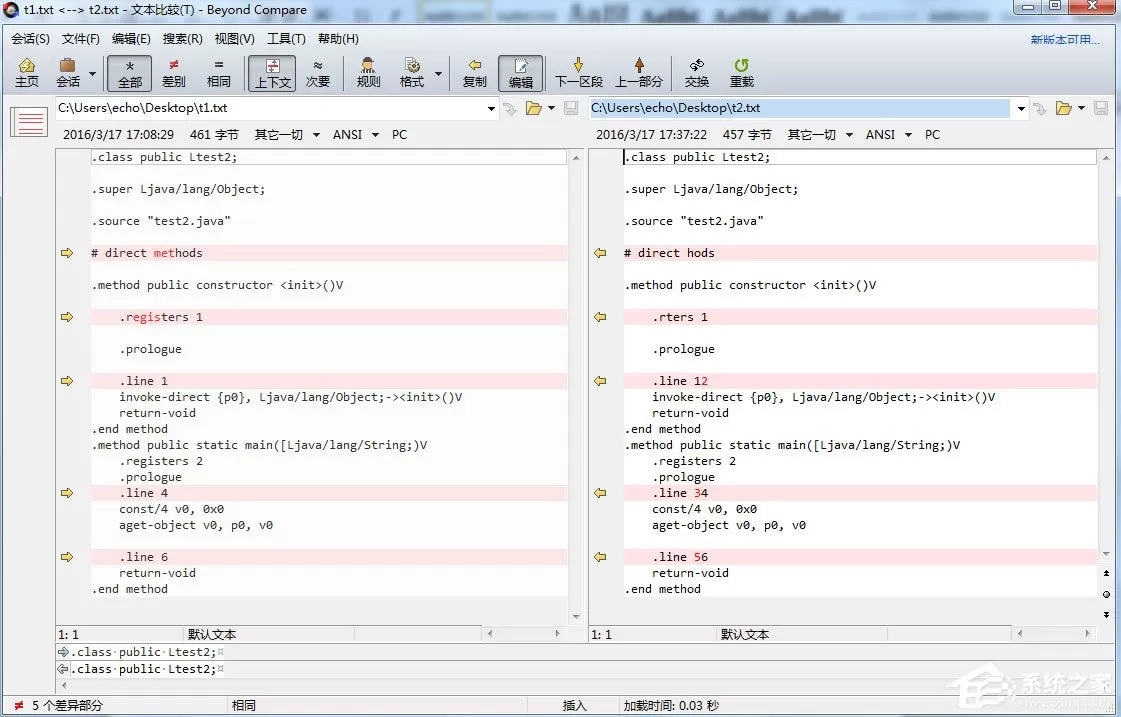Click '5 个差异部分' in the status bar

[x=67, y=706]
